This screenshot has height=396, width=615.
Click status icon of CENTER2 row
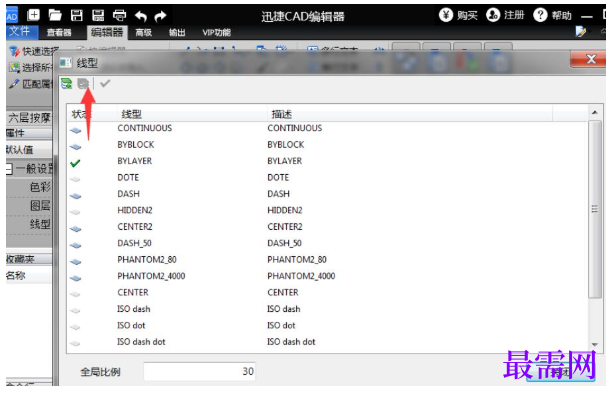(76, 229)
